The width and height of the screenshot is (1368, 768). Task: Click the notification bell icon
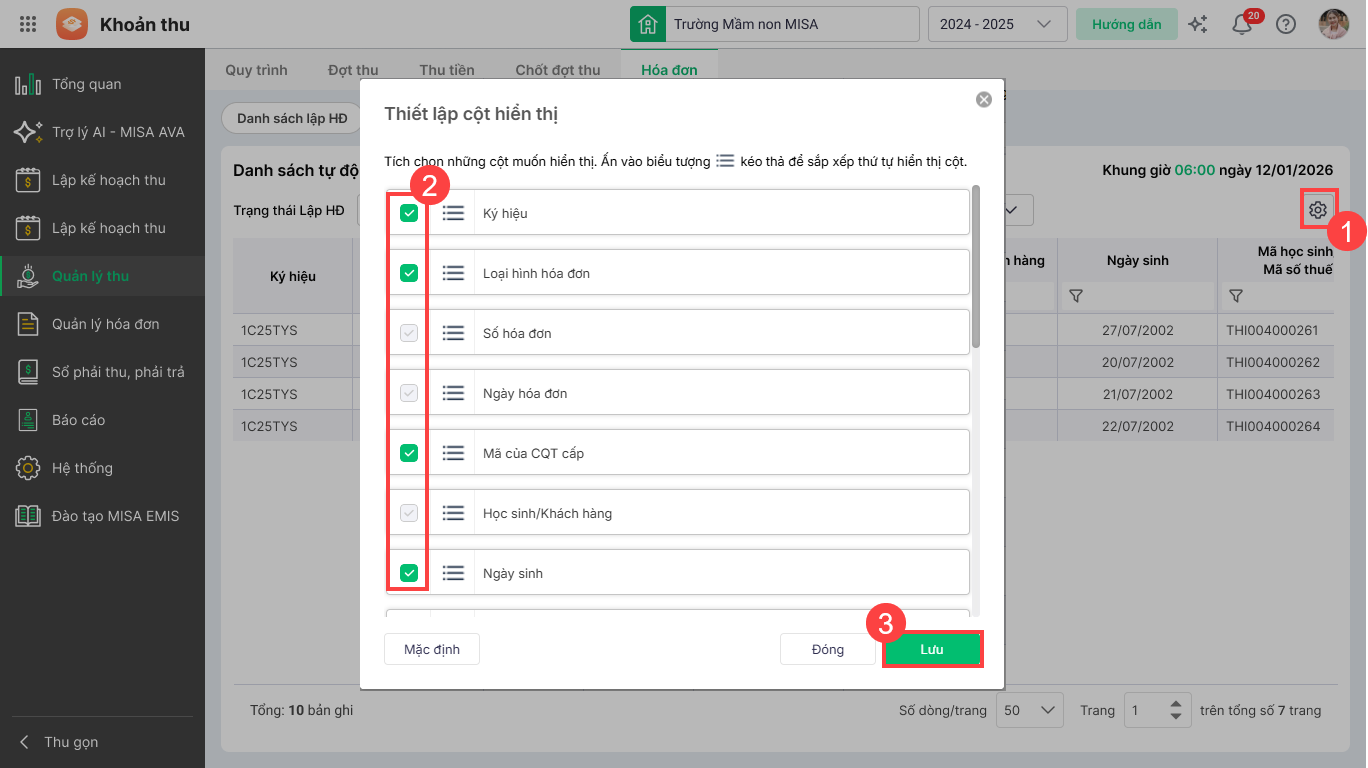(x=1242, y=25)
